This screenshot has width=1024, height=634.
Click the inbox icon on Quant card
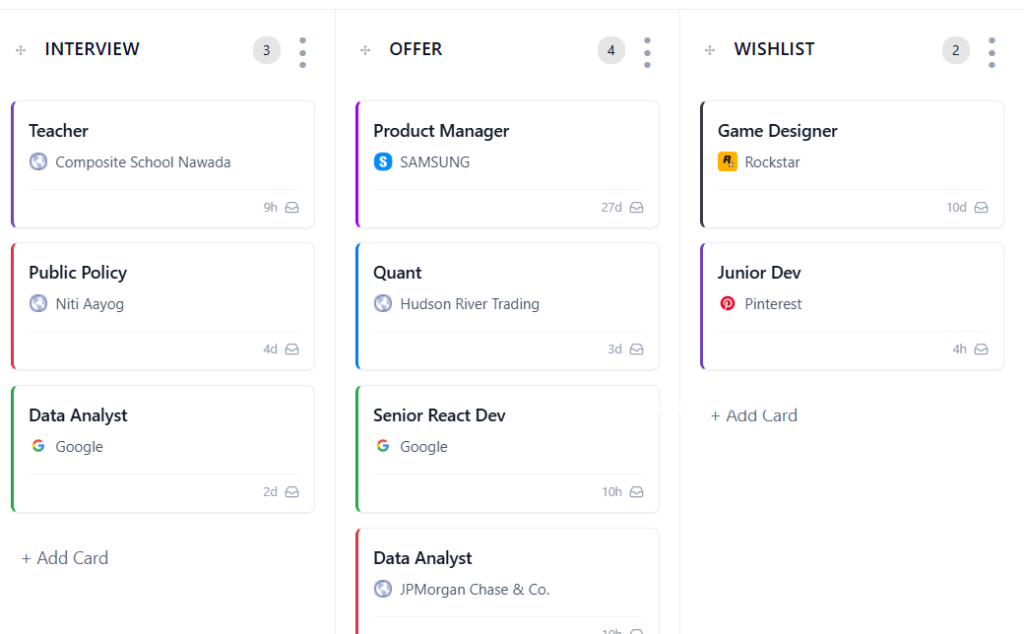637,350
